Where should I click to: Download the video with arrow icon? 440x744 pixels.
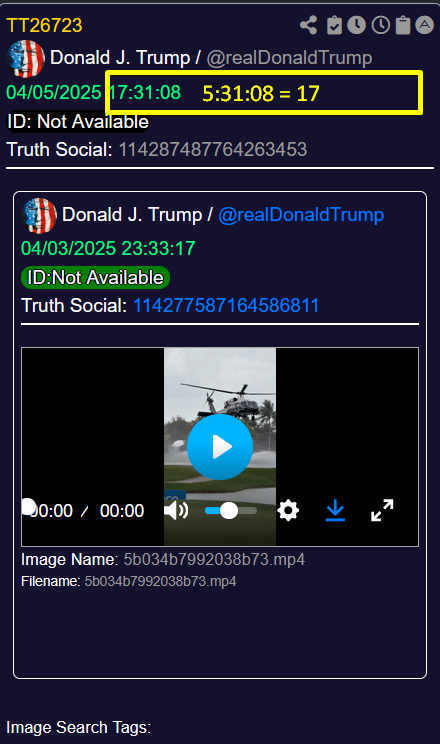[335, 511]
